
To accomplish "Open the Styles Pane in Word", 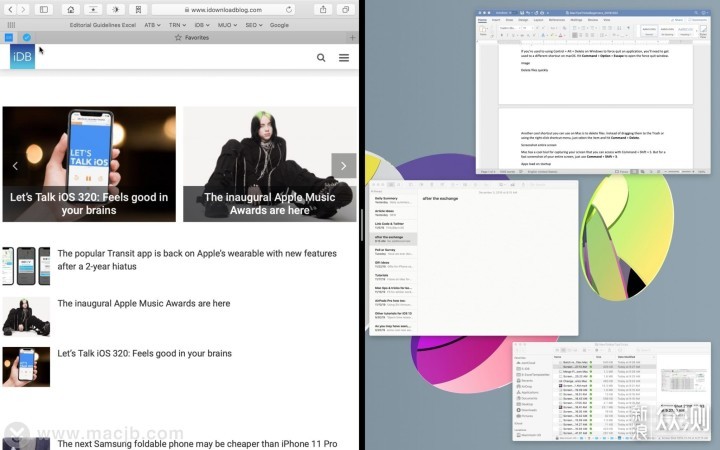I will click(703, 31).
